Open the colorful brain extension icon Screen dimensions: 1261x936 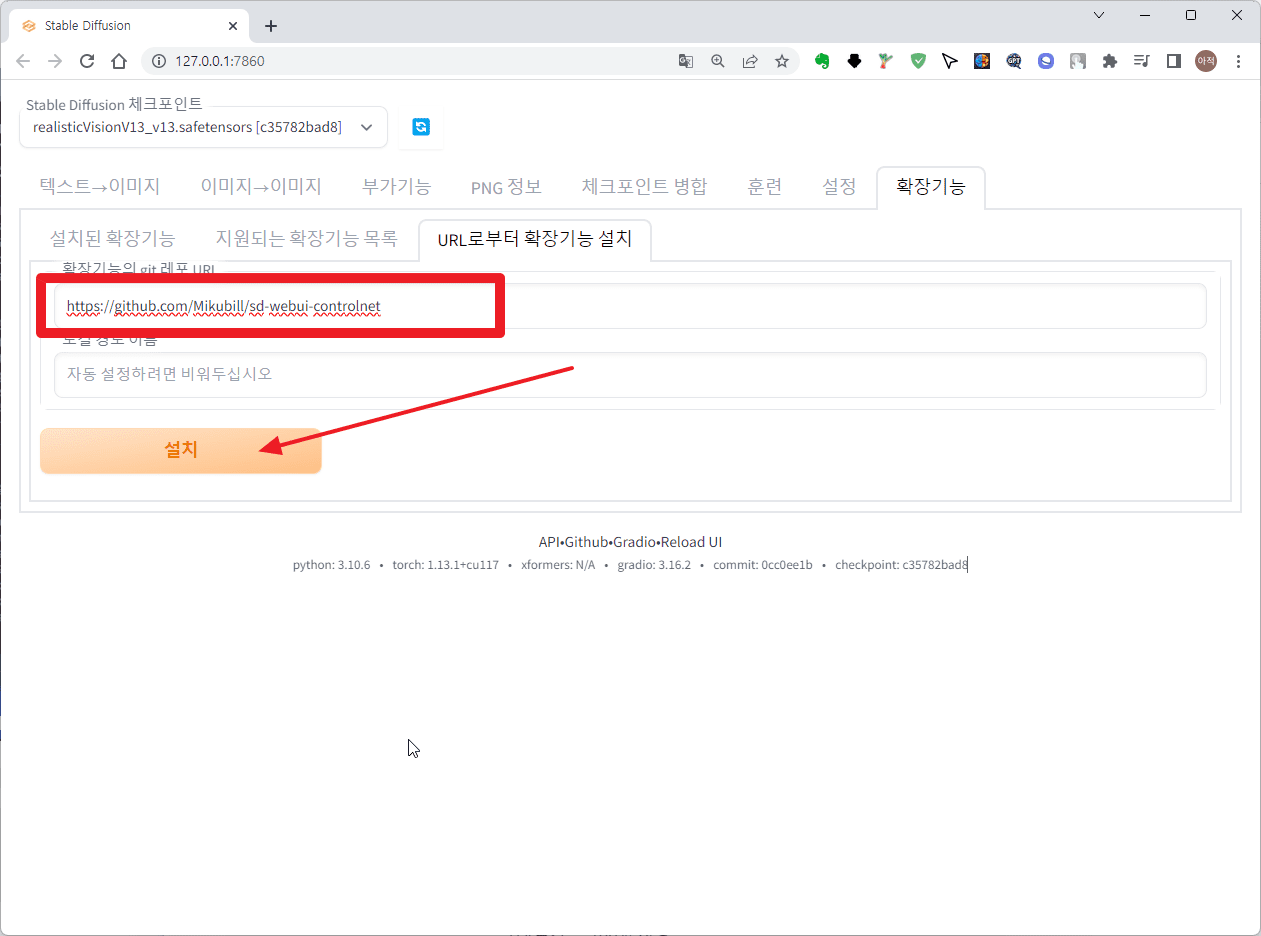point(982,61)
